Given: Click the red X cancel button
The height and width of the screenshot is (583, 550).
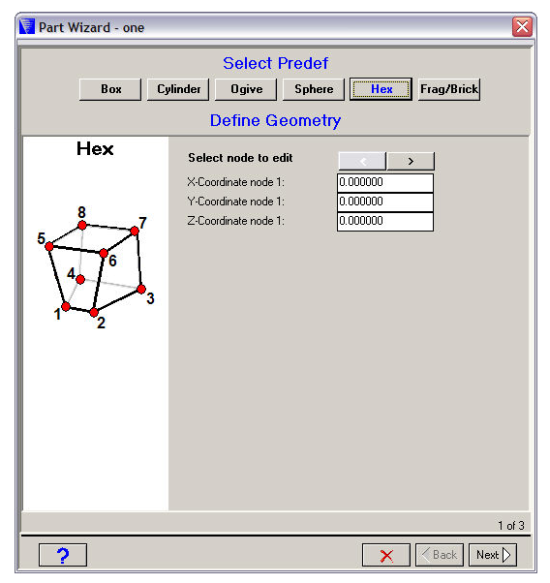Looking at the screenshot, I should pyautogui.click(x=386, y=555).
